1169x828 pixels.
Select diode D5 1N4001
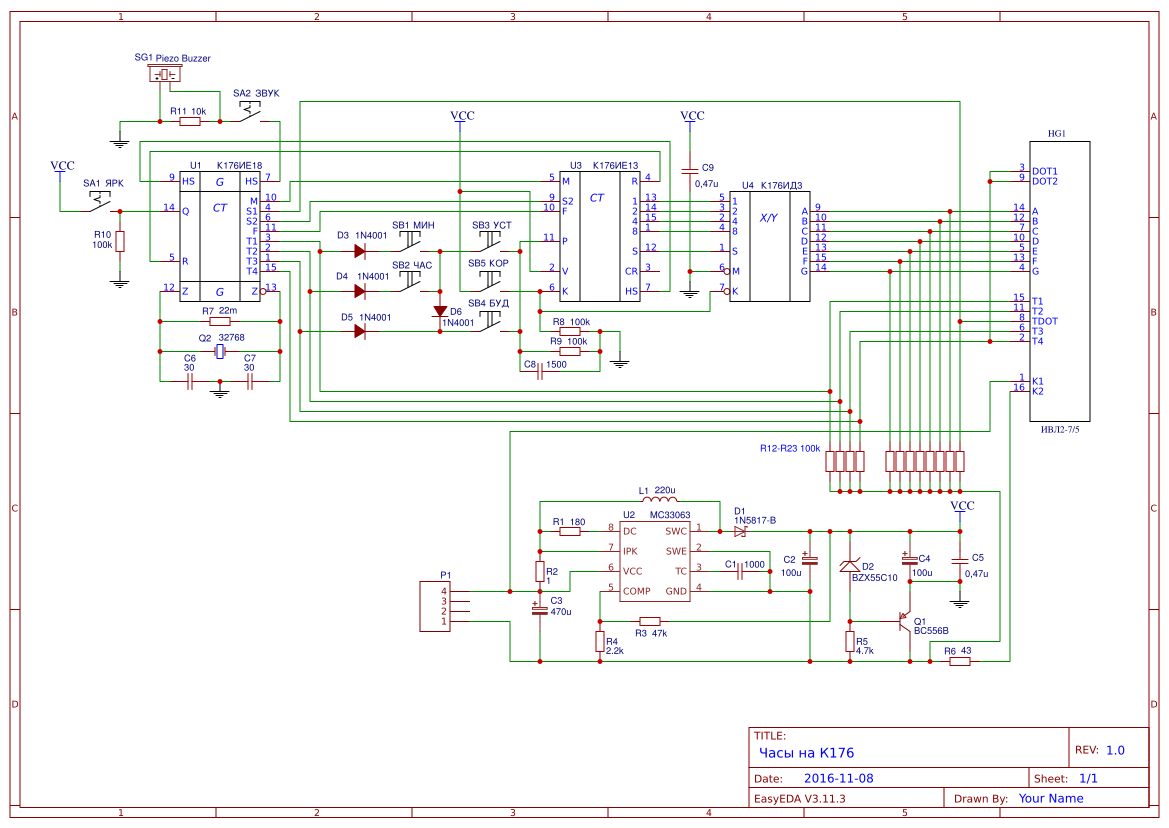click(x=360, y=331)
